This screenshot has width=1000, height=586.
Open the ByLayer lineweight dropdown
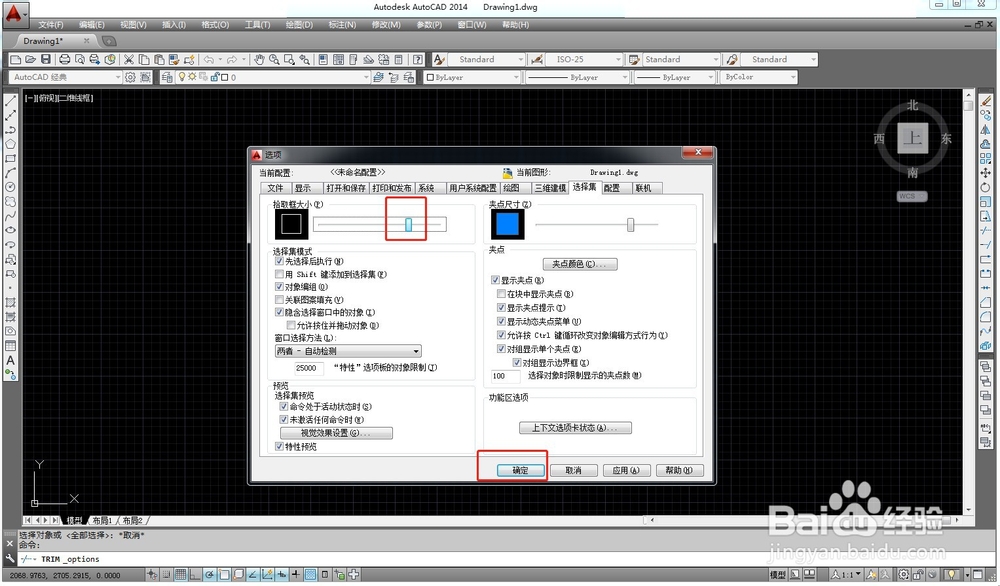coord(675,77)
